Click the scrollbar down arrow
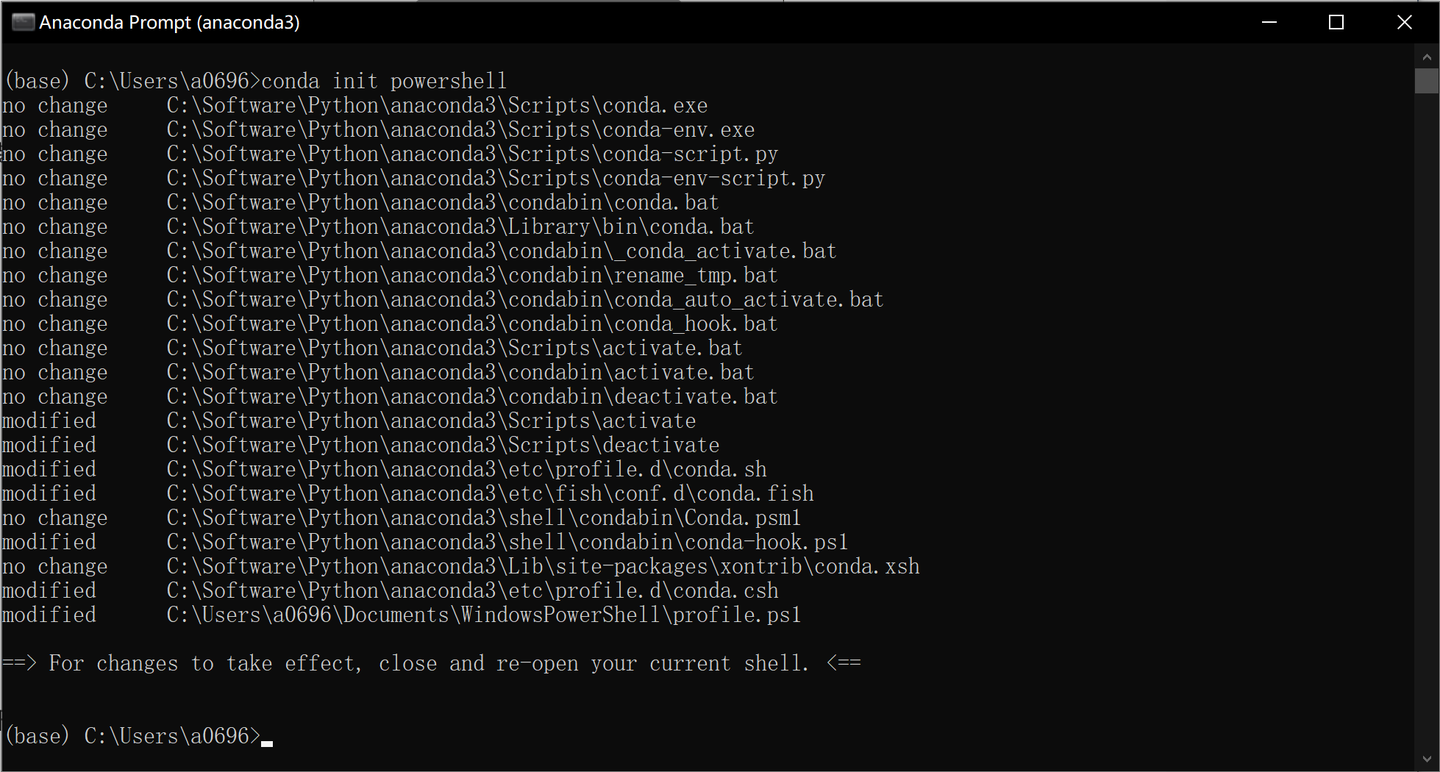The image size is (1440, 772). coord(1427,760)
